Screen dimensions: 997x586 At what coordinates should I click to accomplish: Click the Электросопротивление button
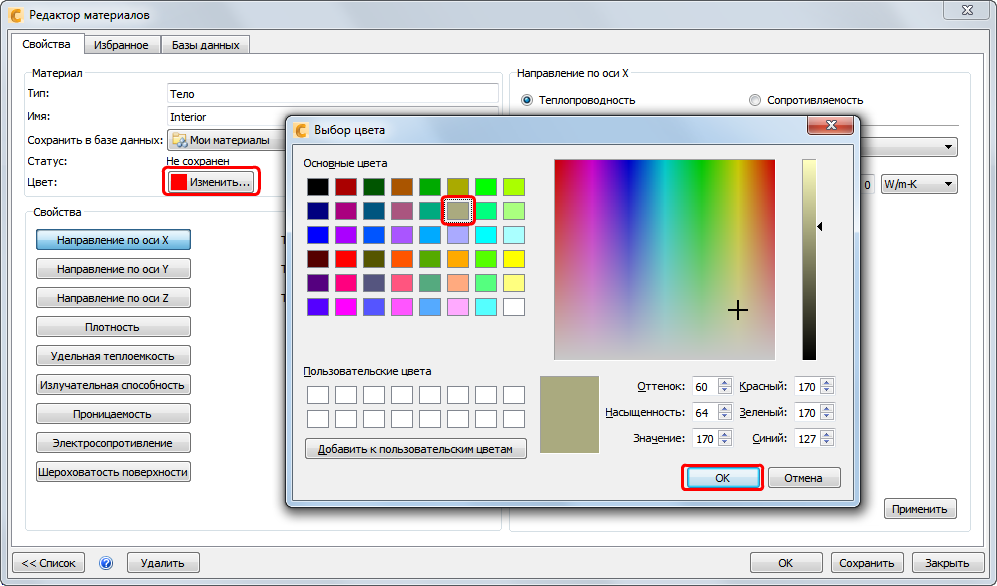click(113, 443)
